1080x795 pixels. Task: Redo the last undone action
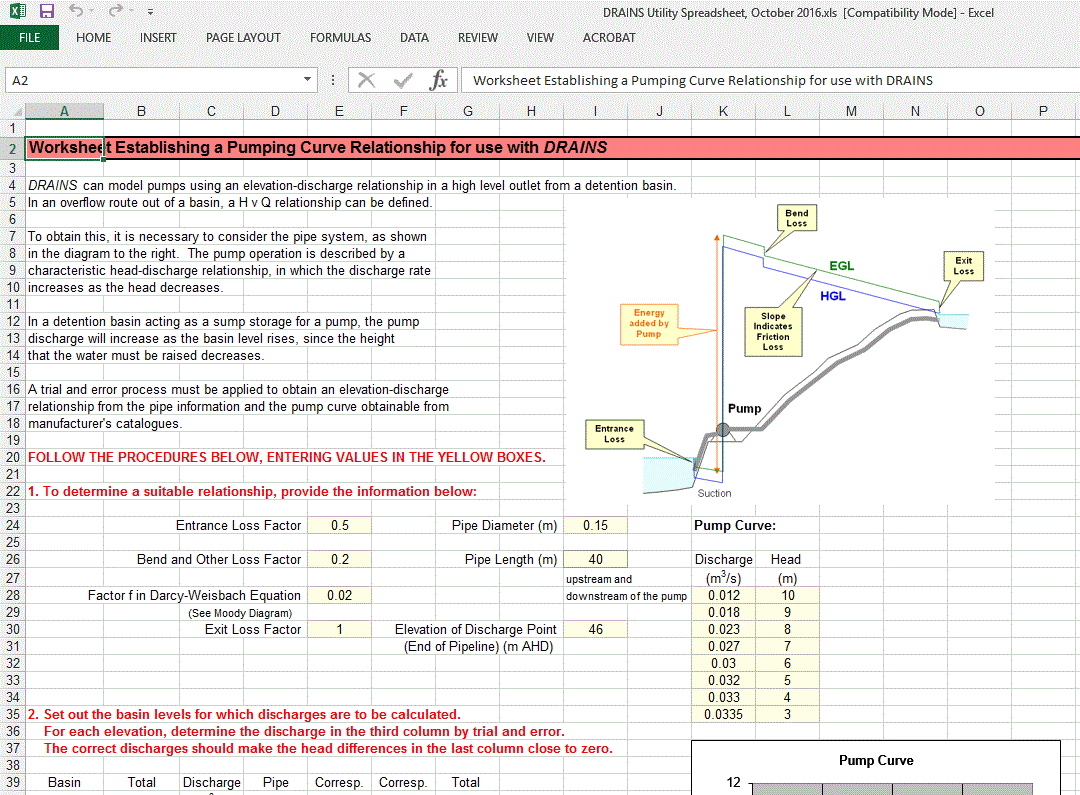(114, 10)
